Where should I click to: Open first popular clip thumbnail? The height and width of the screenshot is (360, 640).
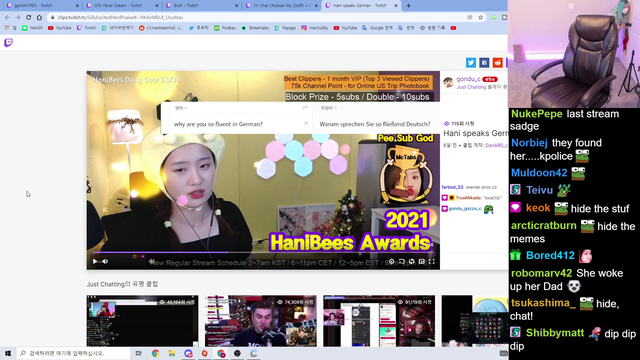point(142,321)
